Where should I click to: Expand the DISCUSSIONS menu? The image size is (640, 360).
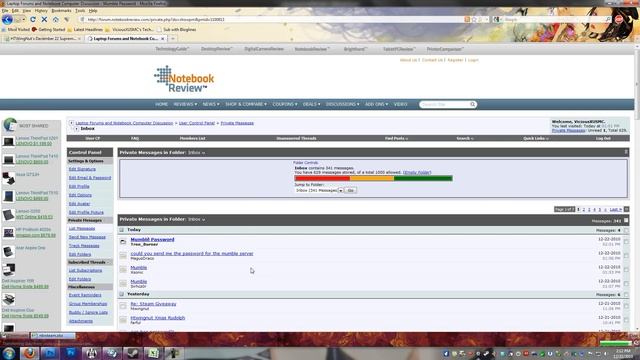pos(342,104)
